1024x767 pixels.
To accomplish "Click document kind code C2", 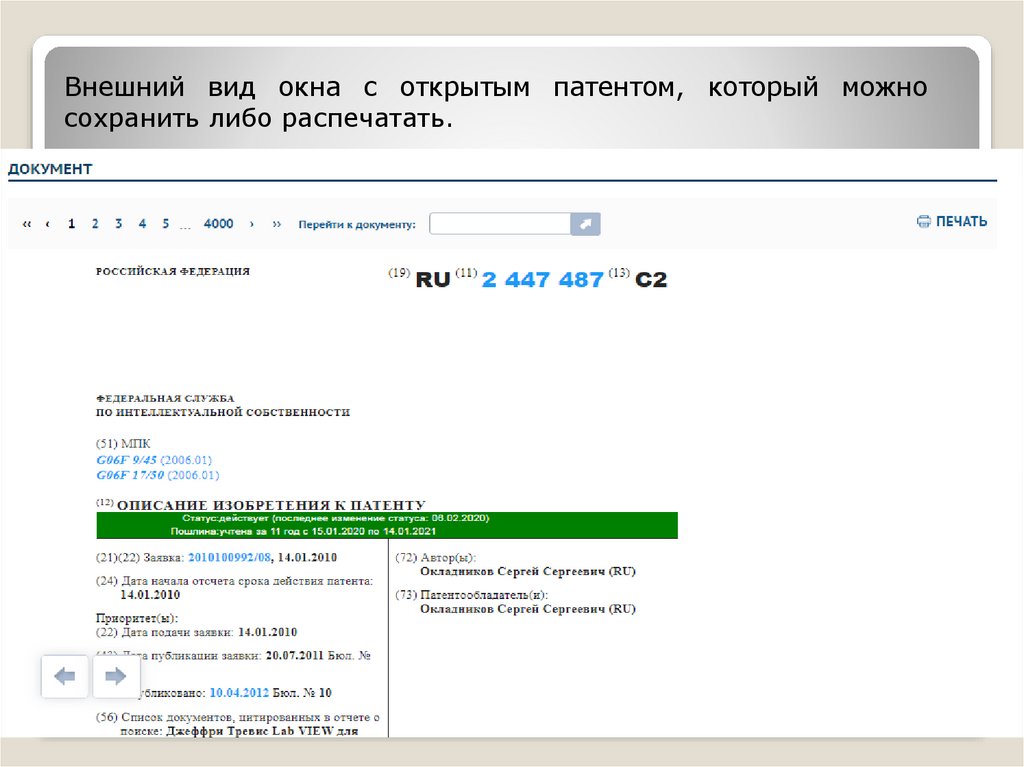I will (651, 280).
